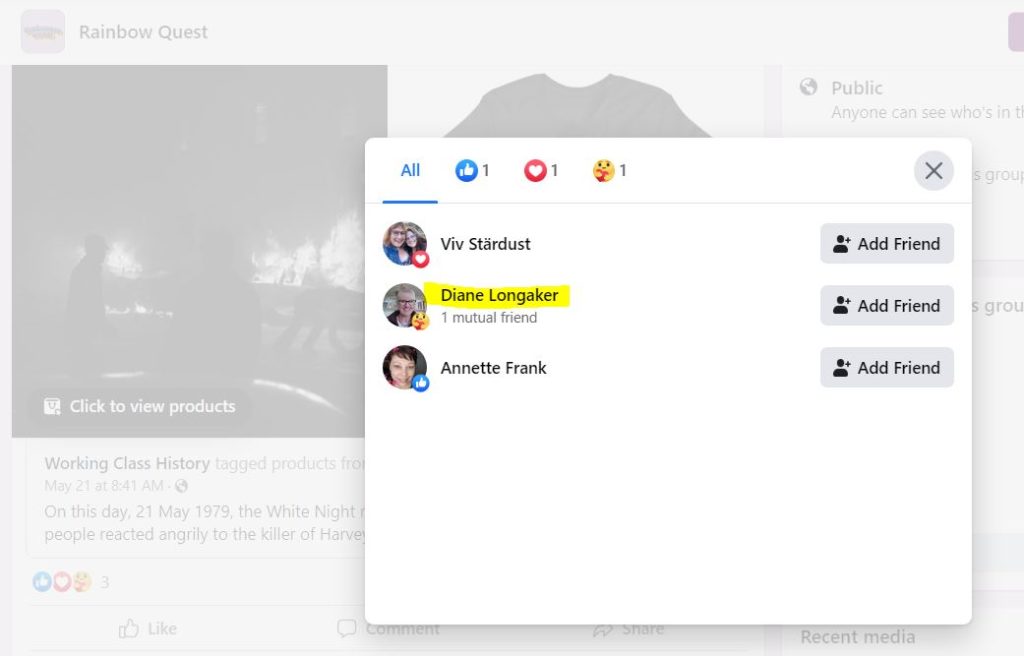
Task: Click the Public label in the sidebar
Action: 857,88
